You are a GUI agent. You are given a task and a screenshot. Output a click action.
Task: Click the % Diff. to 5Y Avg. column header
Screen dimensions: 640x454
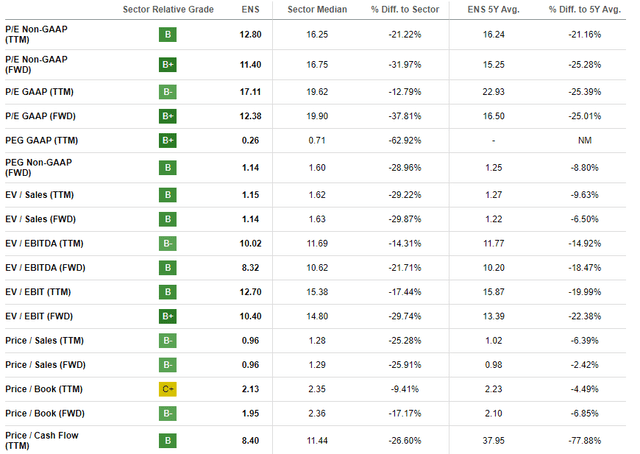[584, 9]
